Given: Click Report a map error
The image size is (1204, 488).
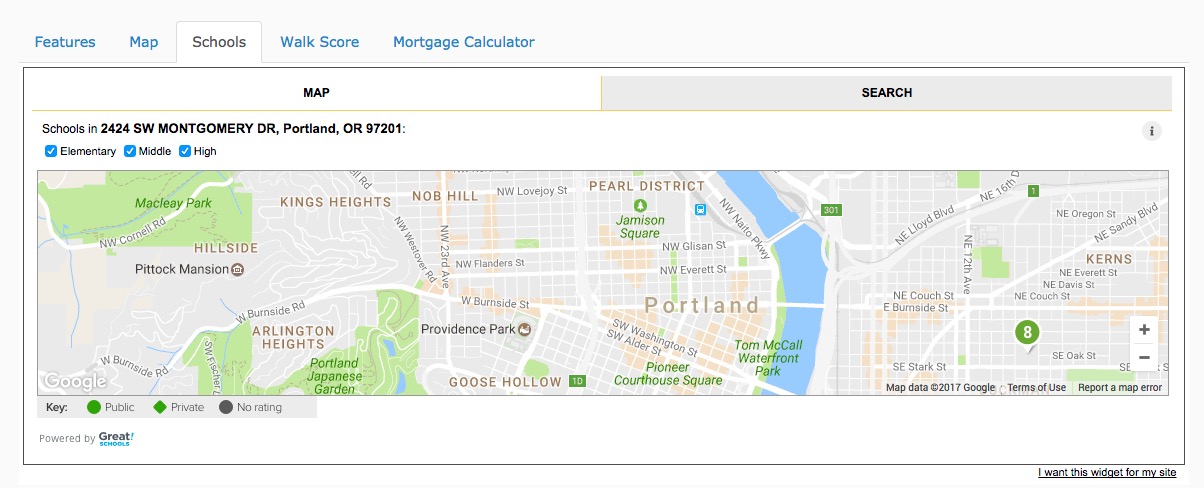Looking at the screenshot, I should click(x=1119, y=388).
